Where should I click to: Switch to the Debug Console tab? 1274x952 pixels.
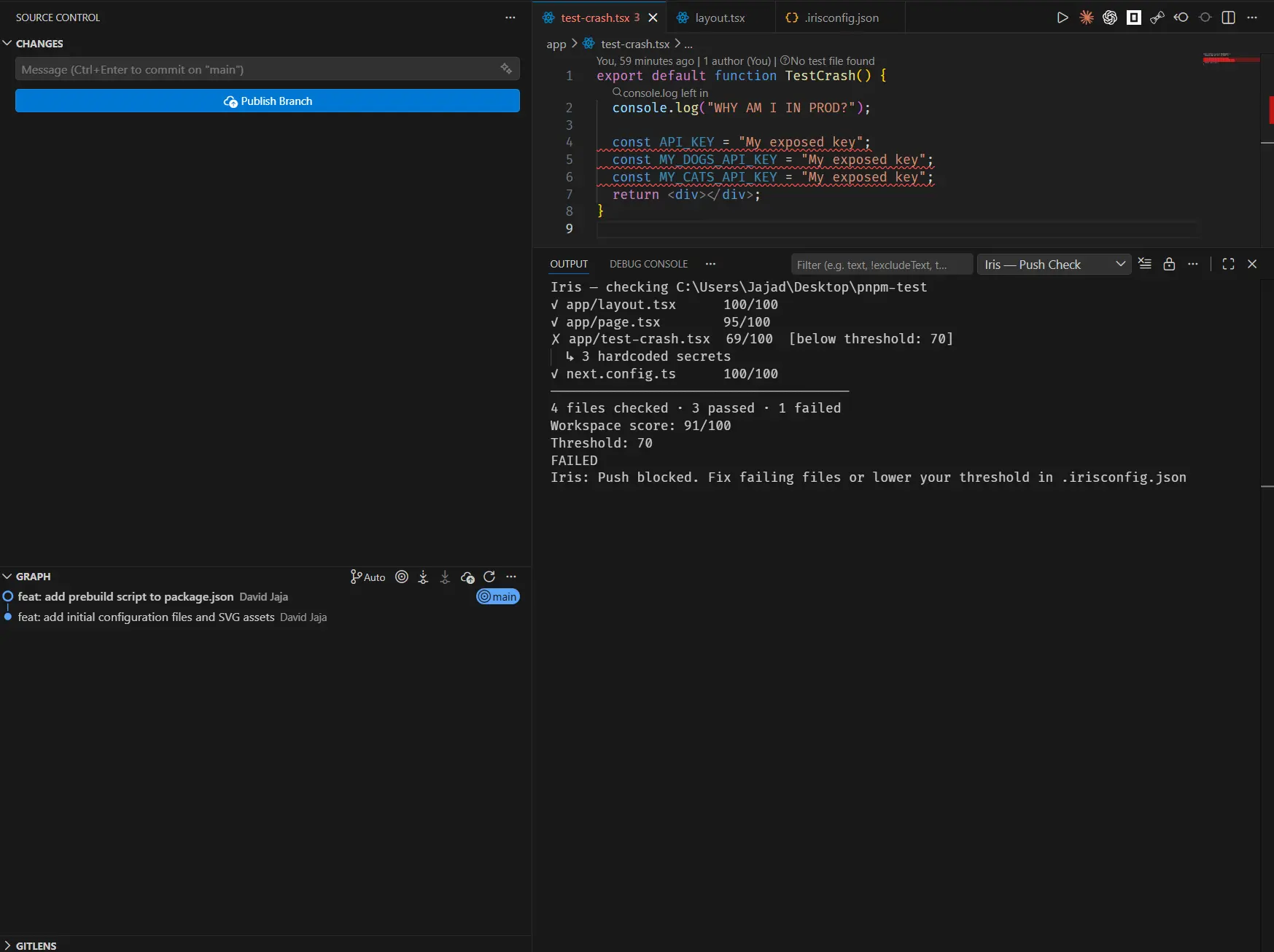(648, 264)
